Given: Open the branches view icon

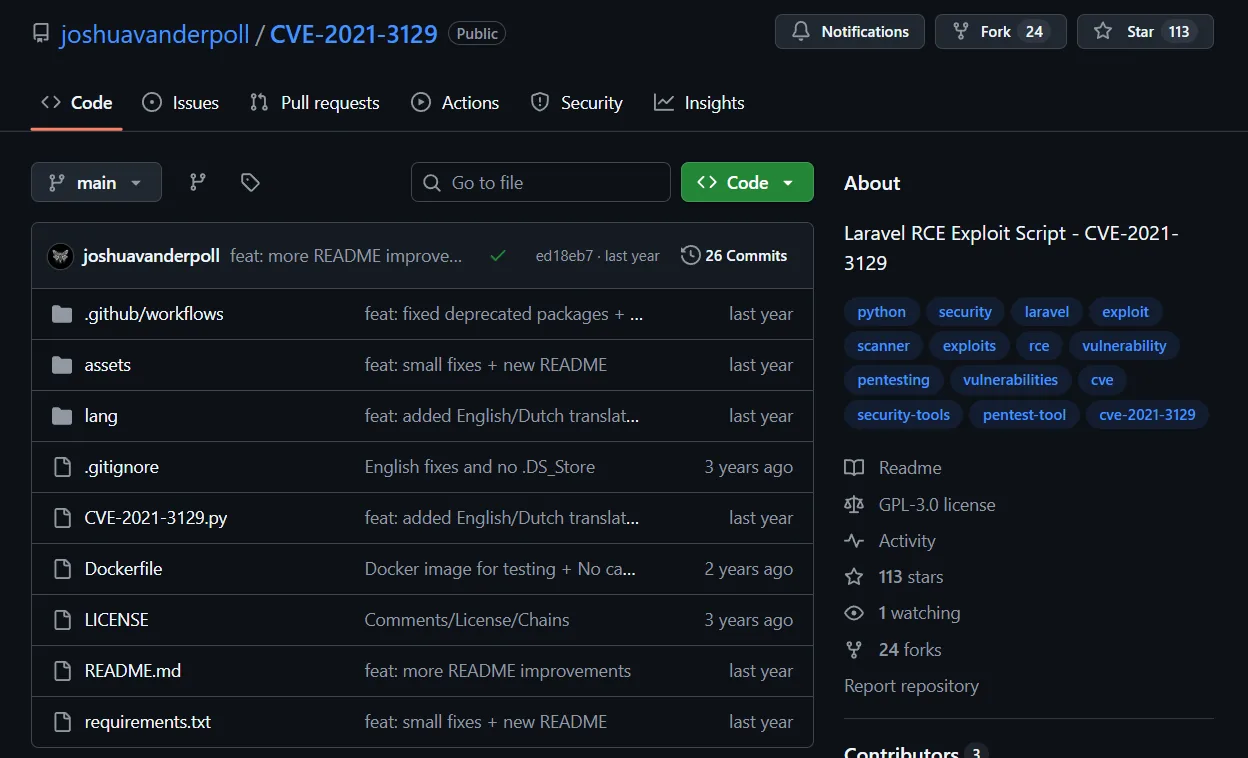Looking at the screenshot, I should (x=198, y=182).
